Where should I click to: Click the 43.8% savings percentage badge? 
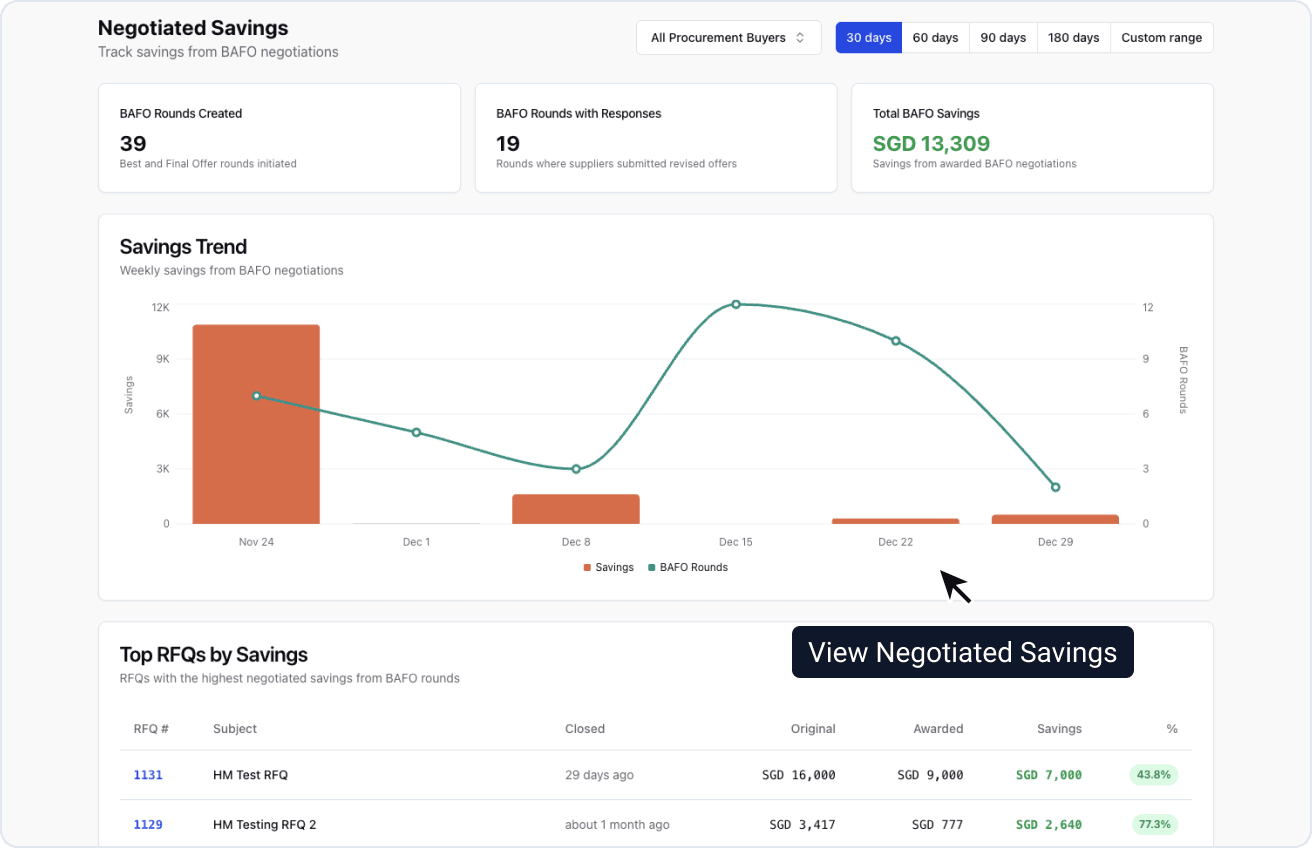pyautogui.click(x=1153, y=774)
